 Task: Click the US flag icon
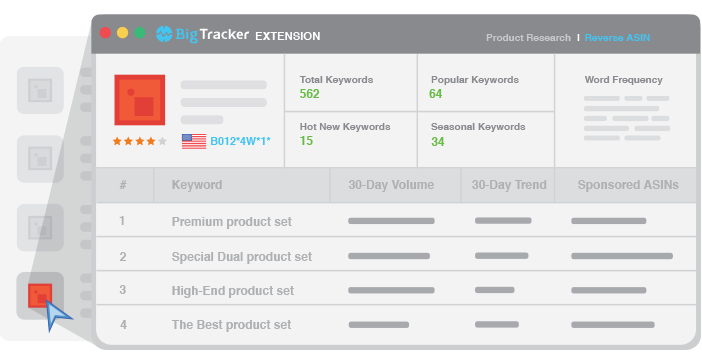click(x=194, y=141)
